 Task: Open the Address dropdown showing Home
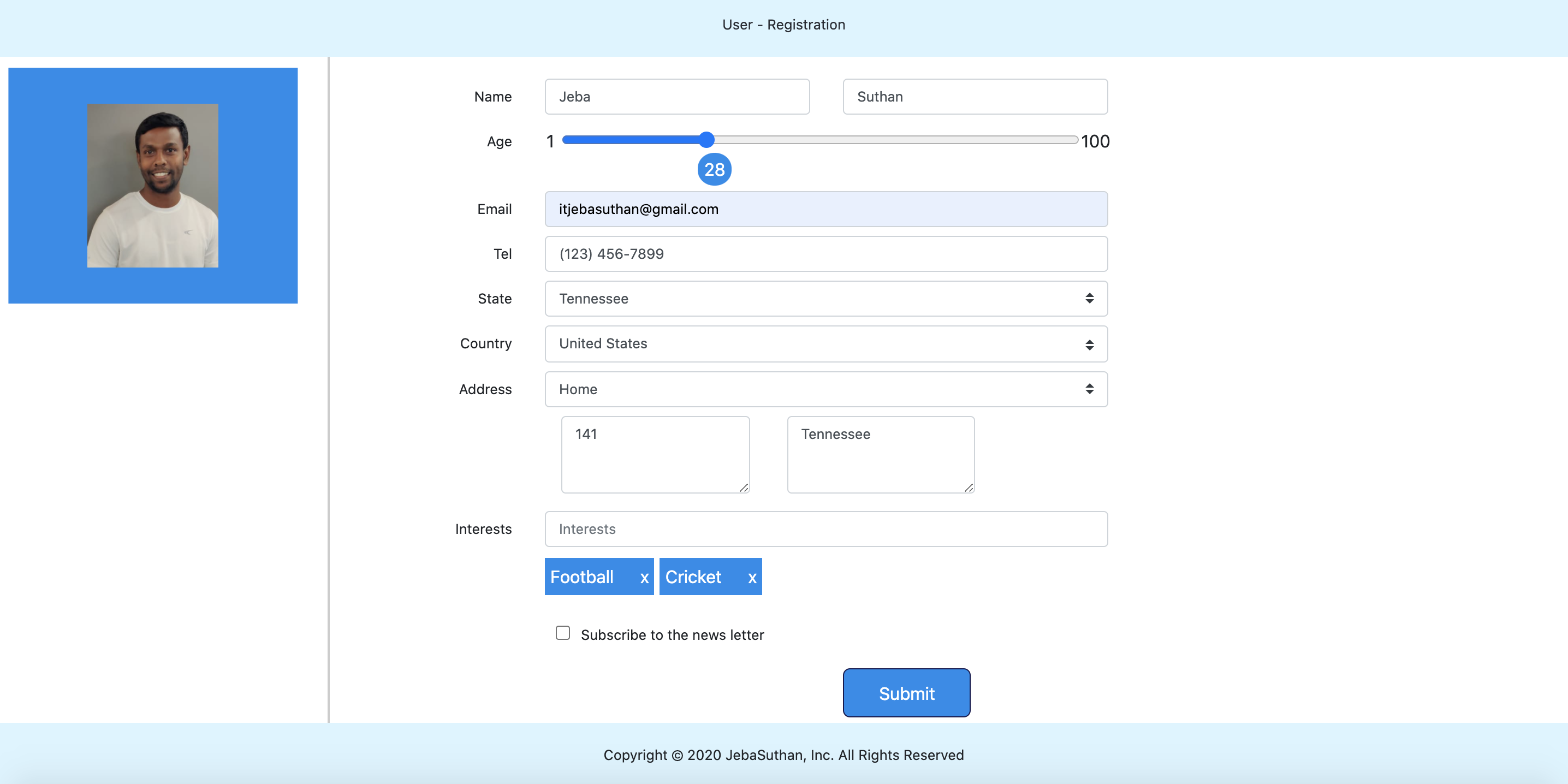click(x=791, y=389)
